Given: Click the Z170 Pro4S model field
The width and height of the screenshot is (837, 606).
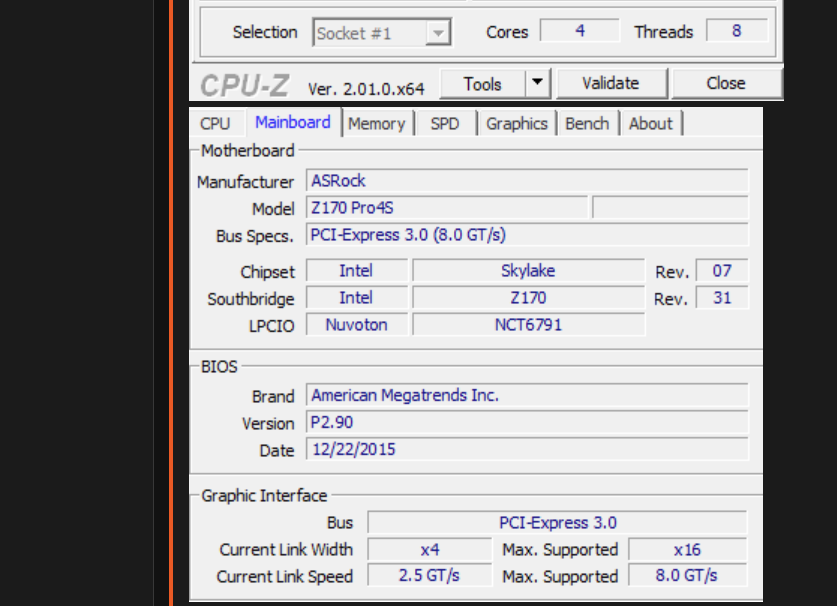Looking at the screenshot, I should coord(447,208).
